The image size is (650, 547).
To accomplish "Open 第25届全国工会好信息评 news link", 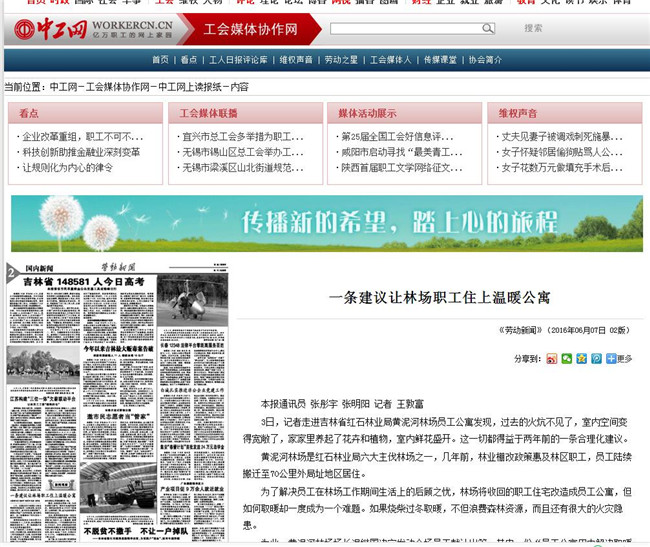I will [x=397, y=137].
